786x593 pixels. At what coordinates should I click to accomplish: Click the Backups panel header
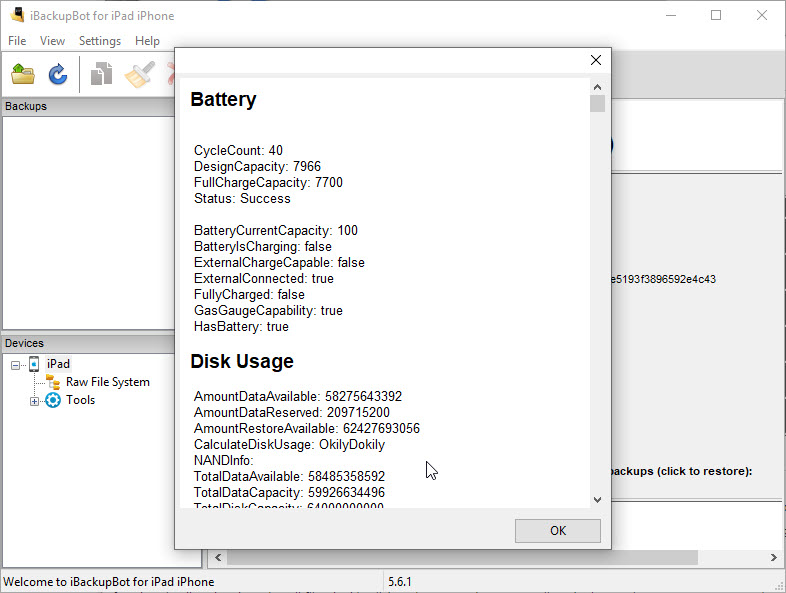pyautogui.click(x=89, y=106)
